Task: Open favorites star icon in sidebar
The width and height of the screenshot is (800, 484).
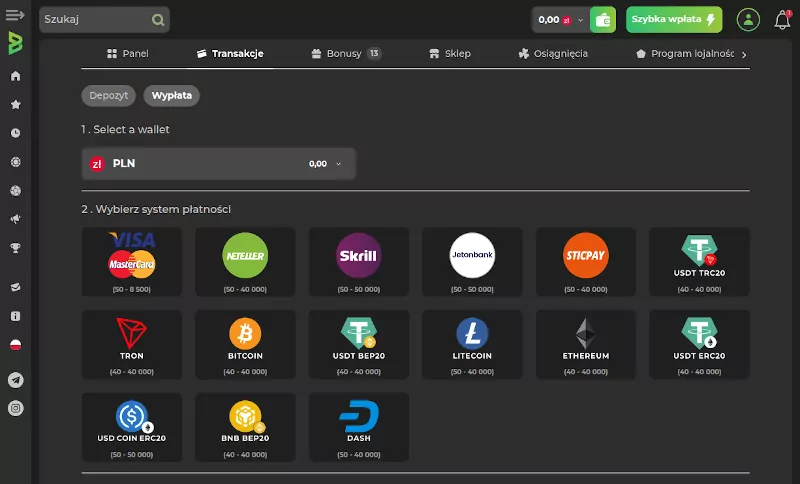Action: tap(15, 105)
